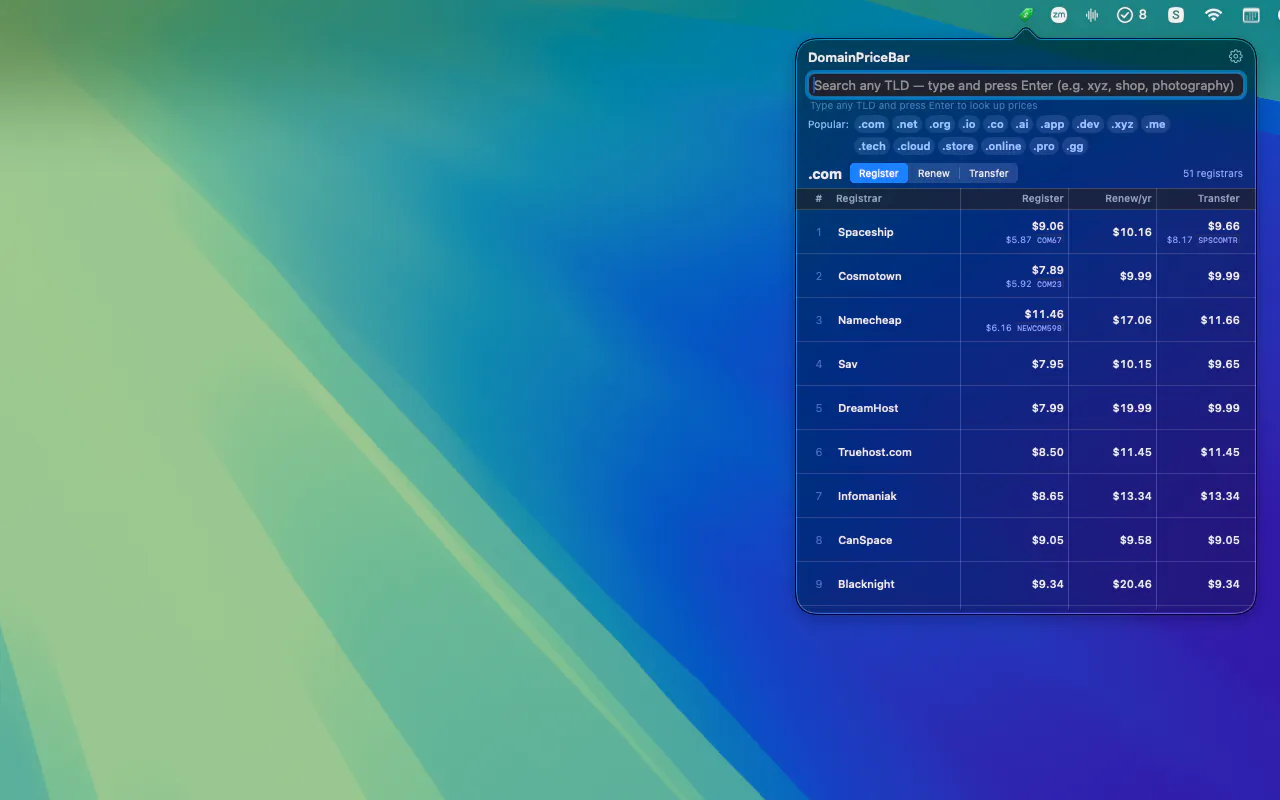Select the .app popular TLD chip
Image resolution: width=1280 pixels, height=800 pixels.
pyautogui.click(x=1052, y=125)
